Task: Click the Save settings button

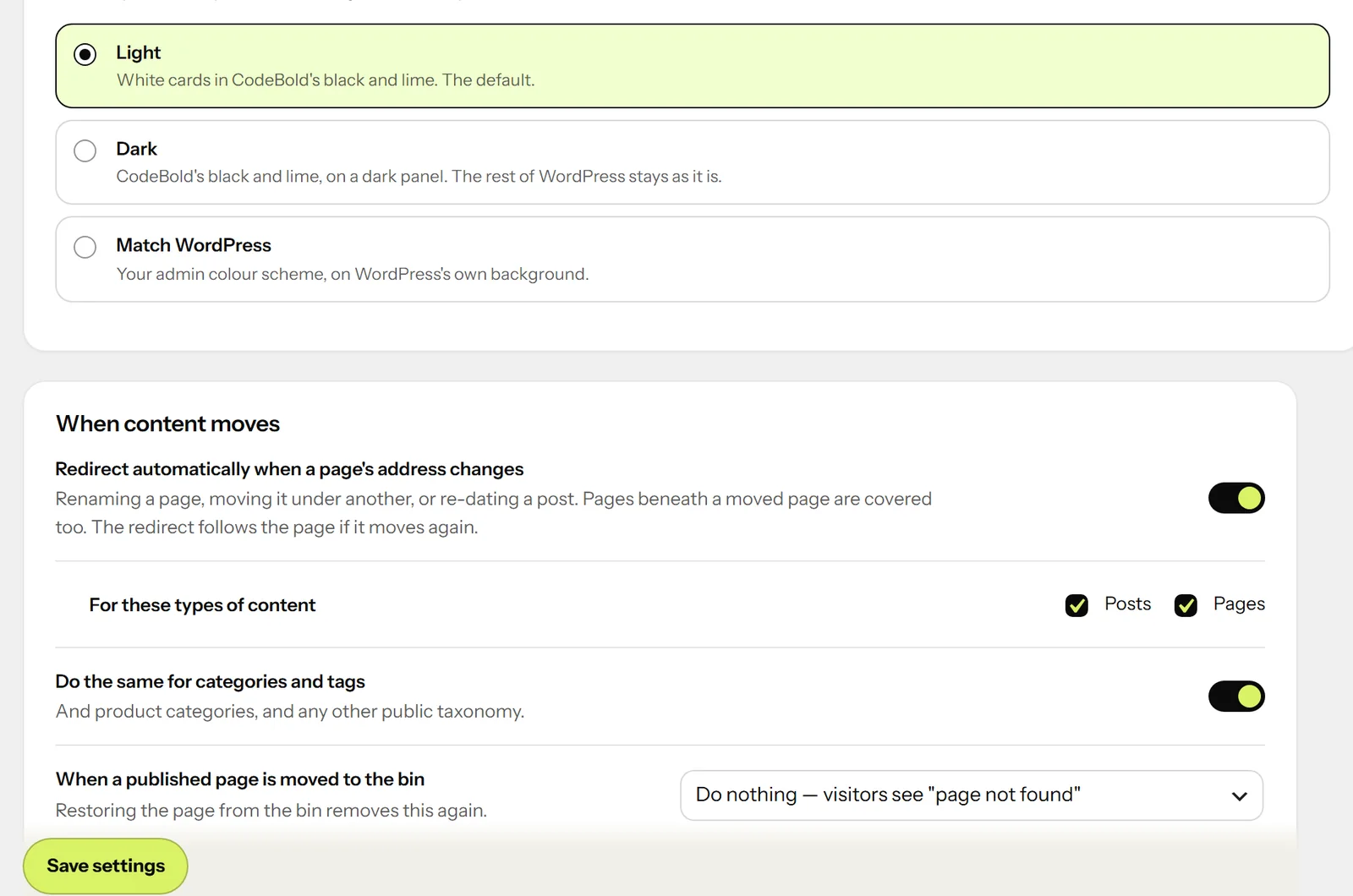Action: click(106, 866)
